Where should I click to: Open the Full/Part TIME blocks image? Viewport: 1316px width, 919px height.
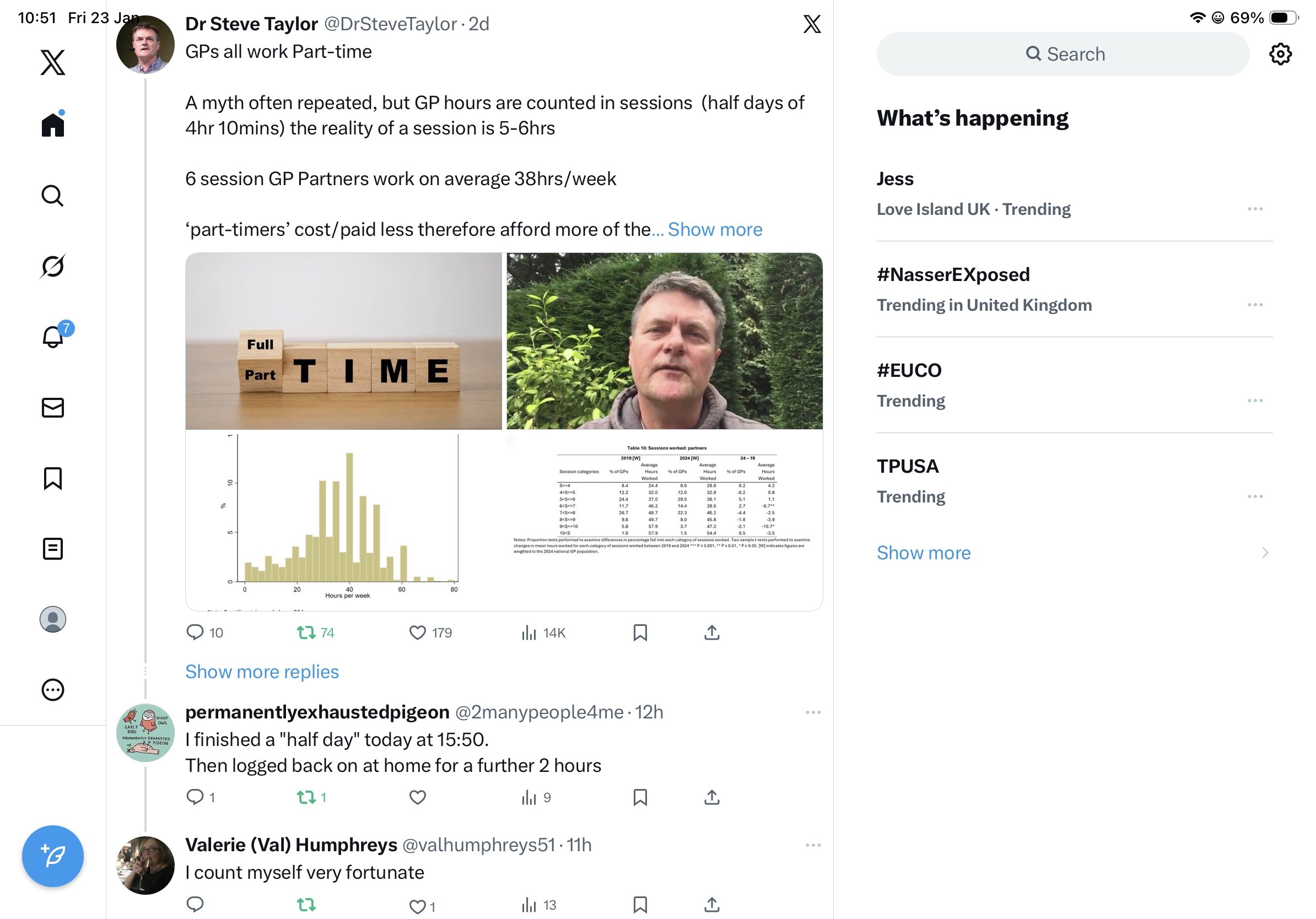pos(343,342)
